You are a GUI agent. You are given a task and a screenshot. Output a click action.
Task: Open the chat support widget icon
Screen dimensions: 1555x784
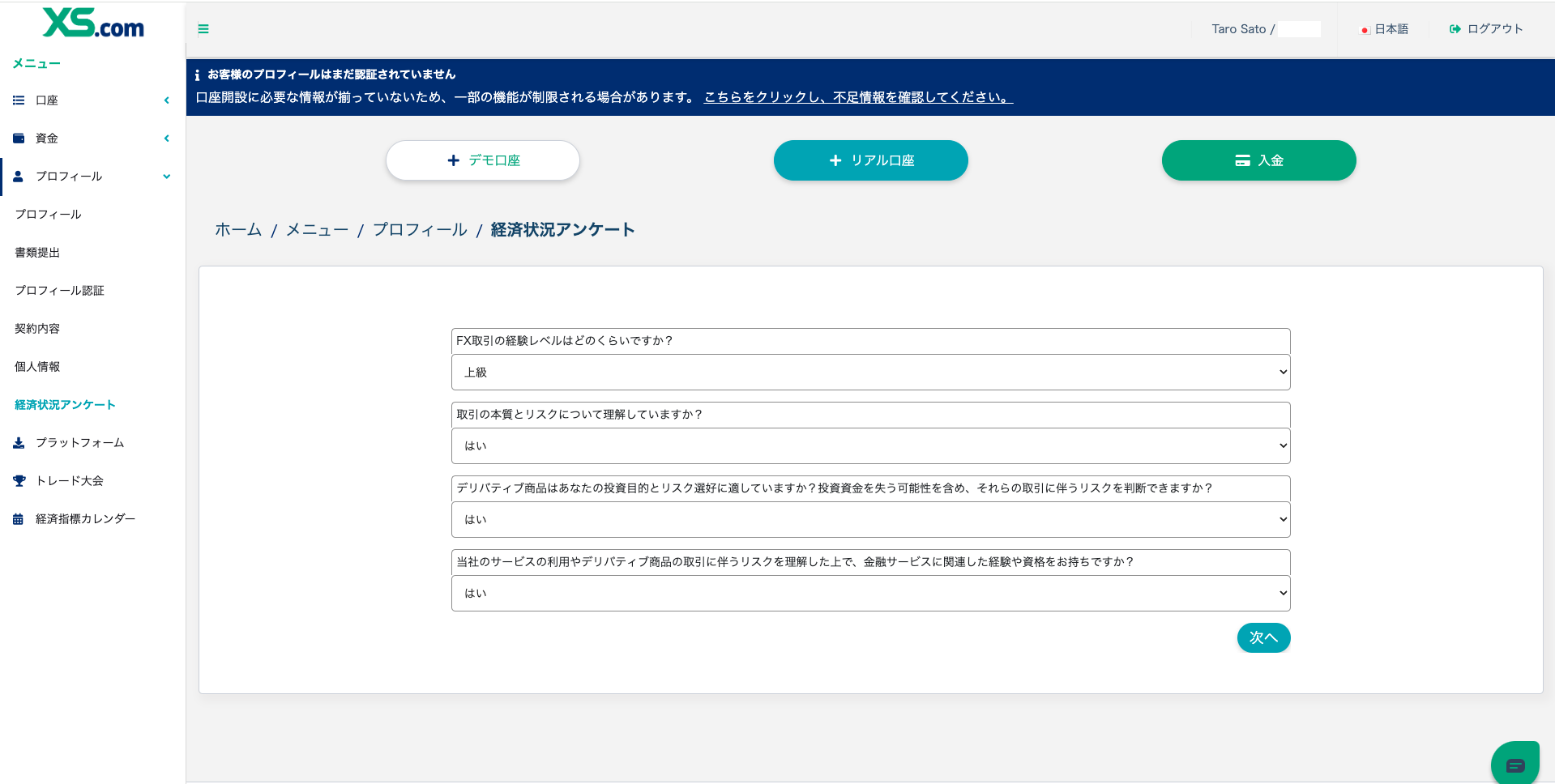pos(1514,765)
